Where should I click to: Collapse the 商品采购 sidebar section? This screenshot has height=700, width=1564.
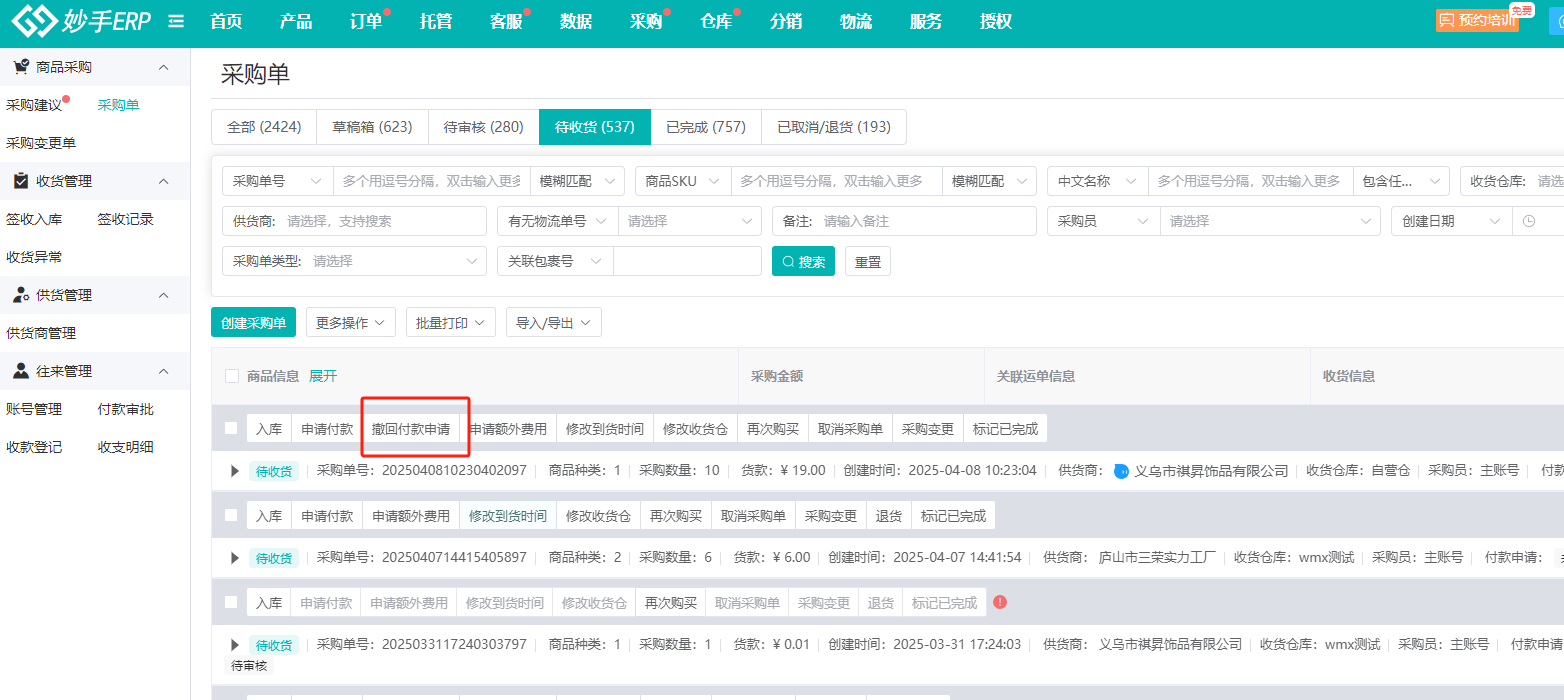164,67
